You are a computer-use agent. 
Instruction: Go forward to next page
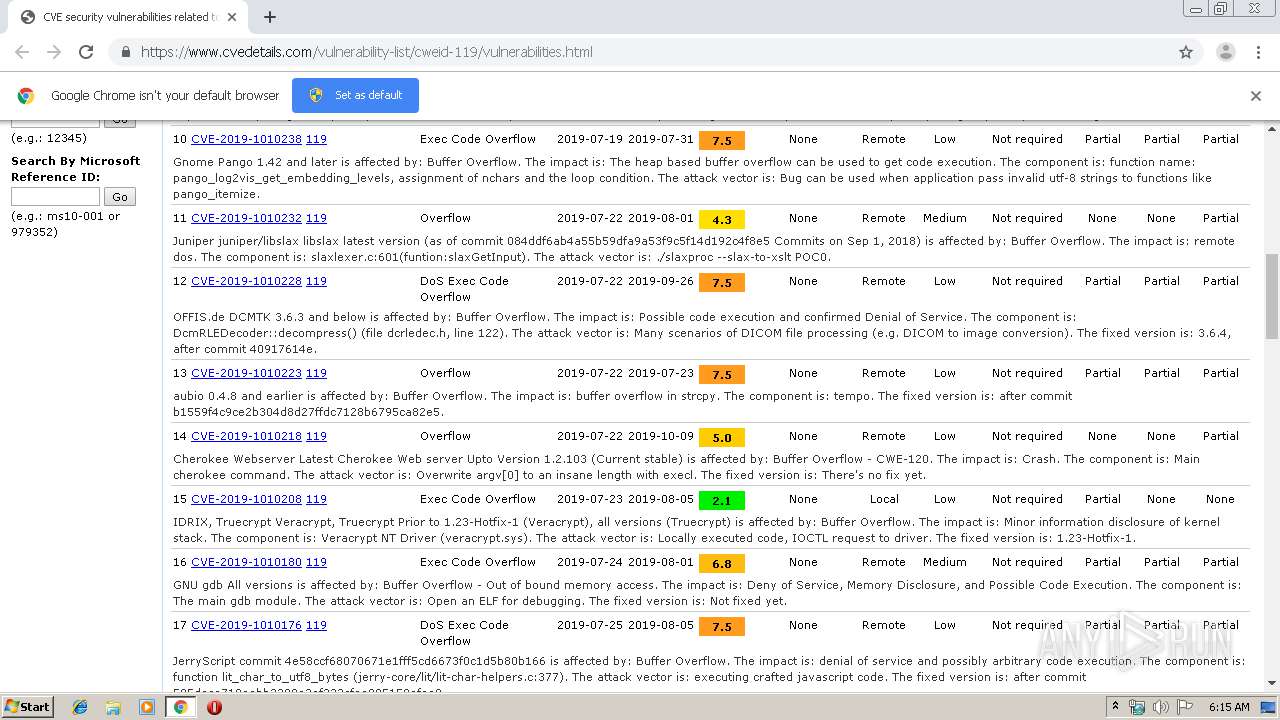(x=54, y=52)
